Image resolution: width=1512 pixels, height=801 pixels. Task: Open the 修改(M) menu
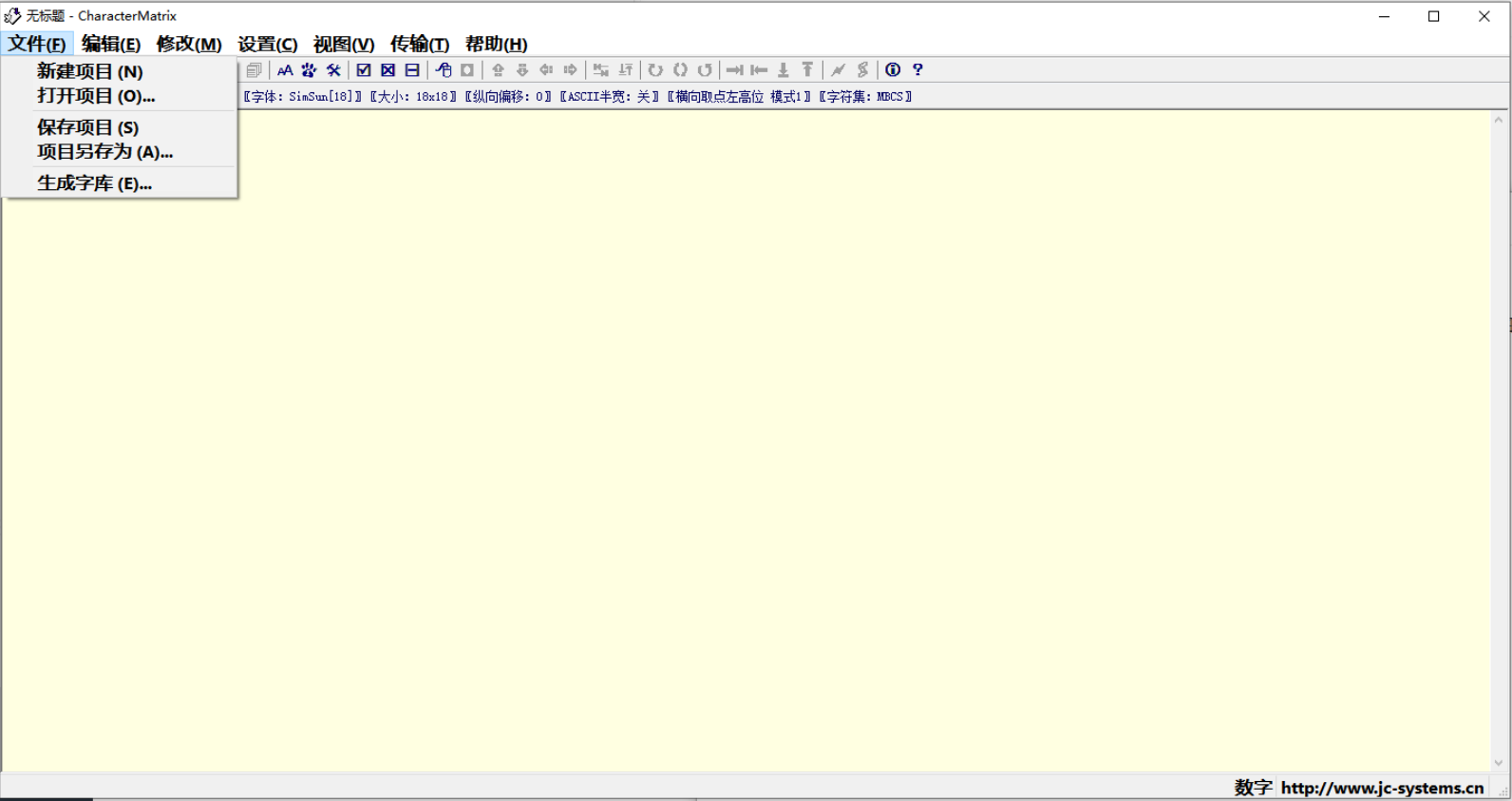(189, 44)
